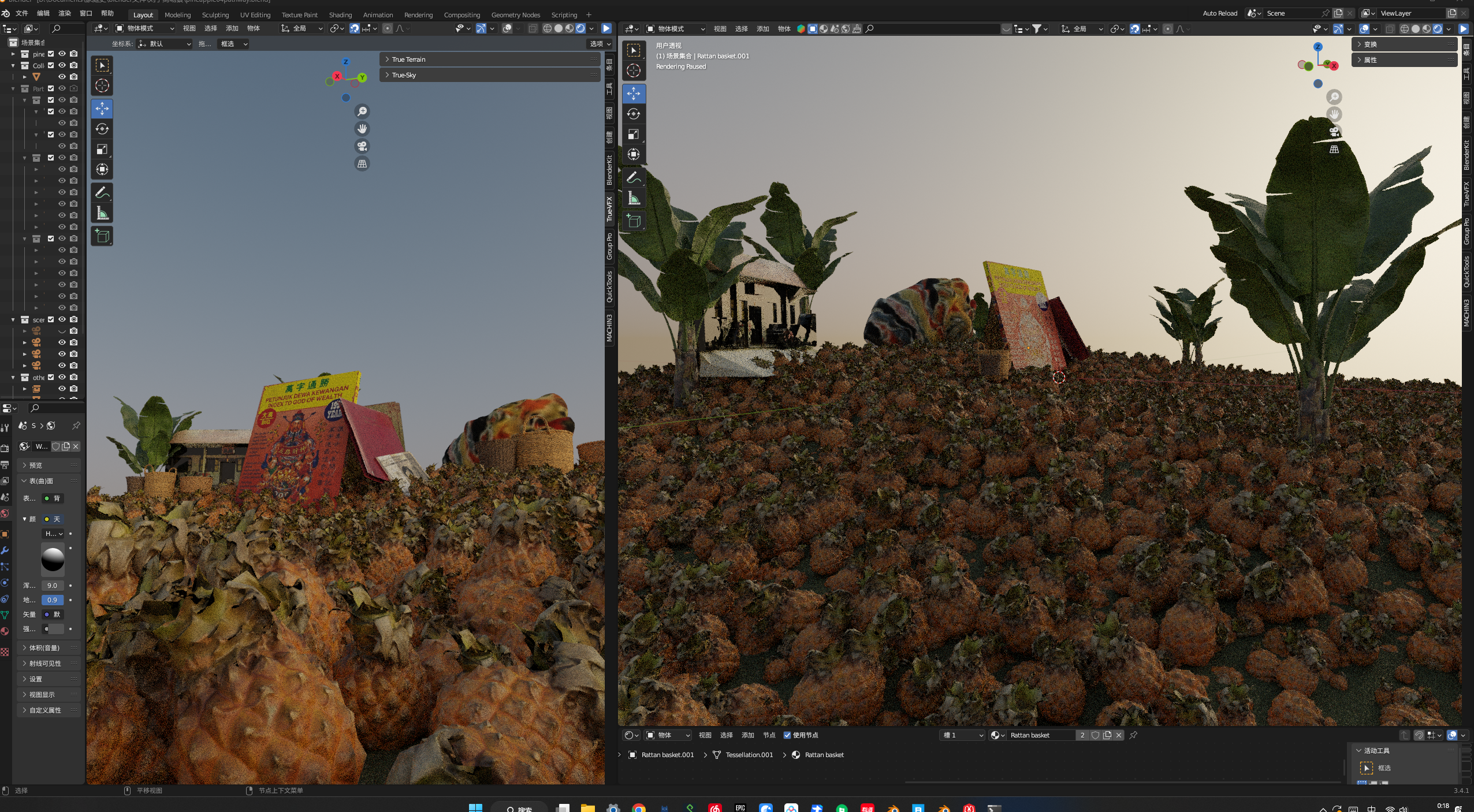Select the Move tool in left viewport

[x=102, y=108]
